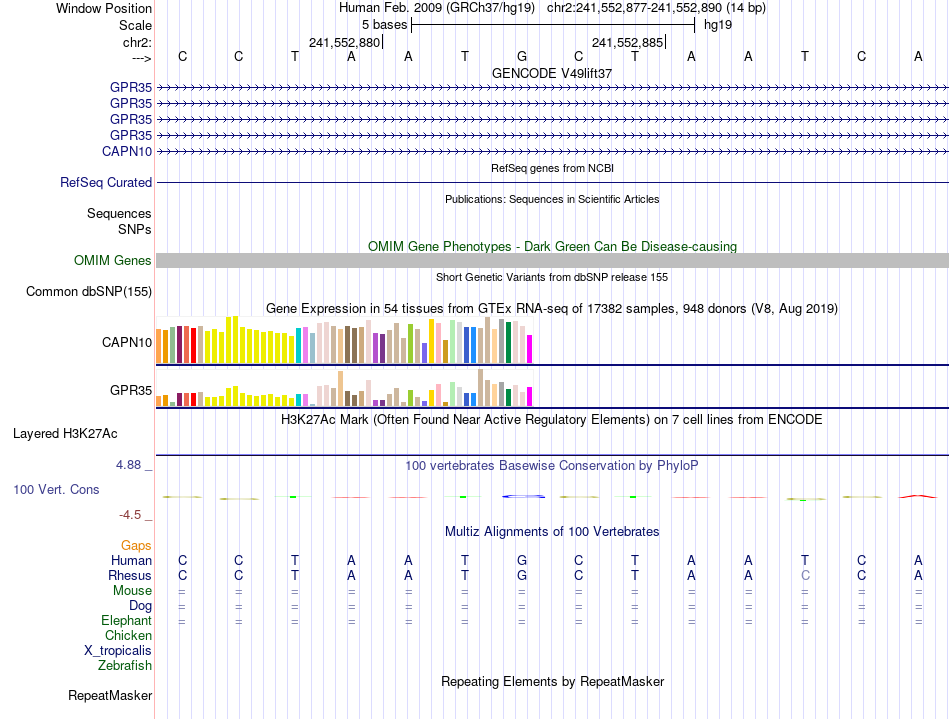Click the RepeatMasker track label
Image resolution: width=950 pixels, height=719 pixels.
click(110, 695)
